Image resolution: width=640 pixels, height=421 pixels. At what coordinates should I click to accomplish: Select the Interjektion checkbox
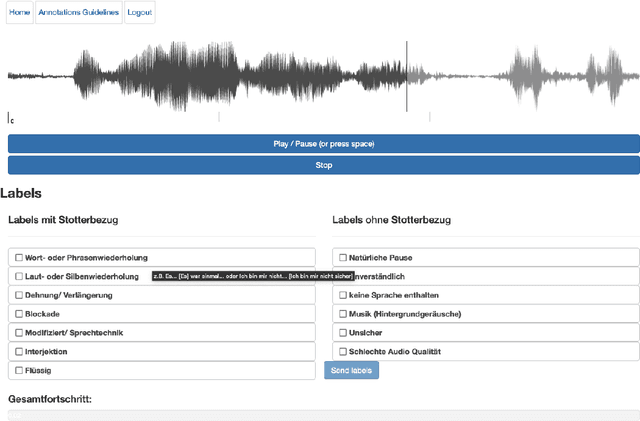coord(19,352)
